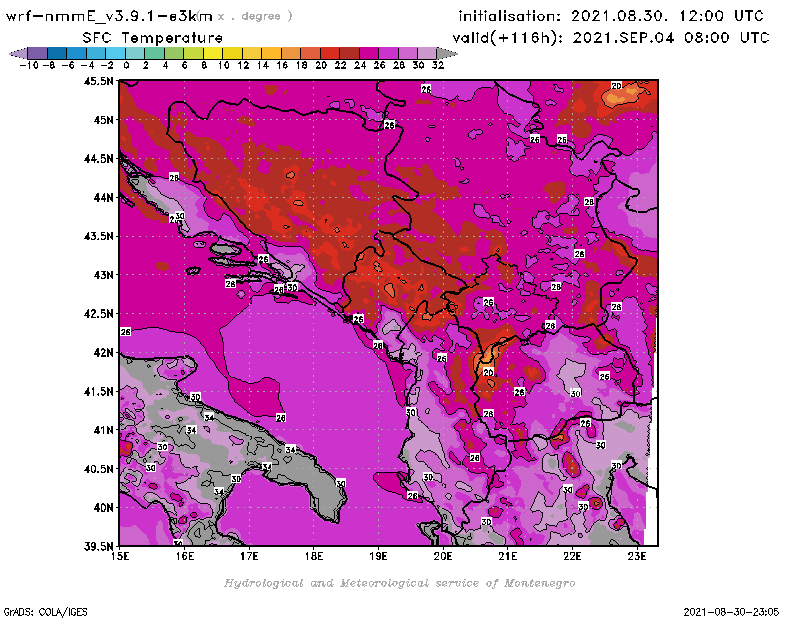Select the yellow swatch between 8 and 10

pos(213,54)
